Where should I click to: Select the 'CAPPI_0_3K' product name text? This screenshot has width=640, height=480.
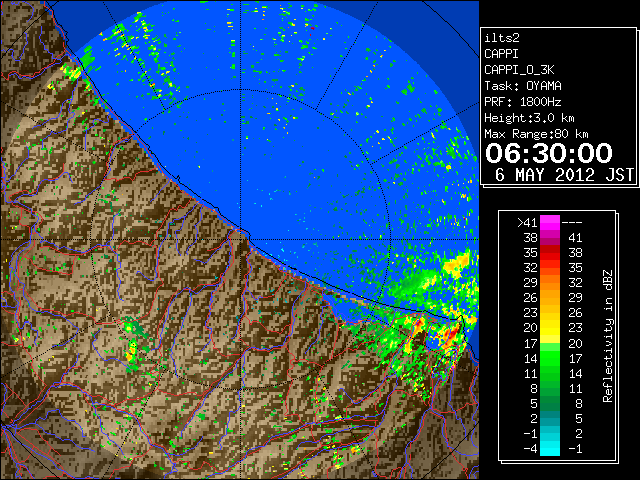click(519, 70)
